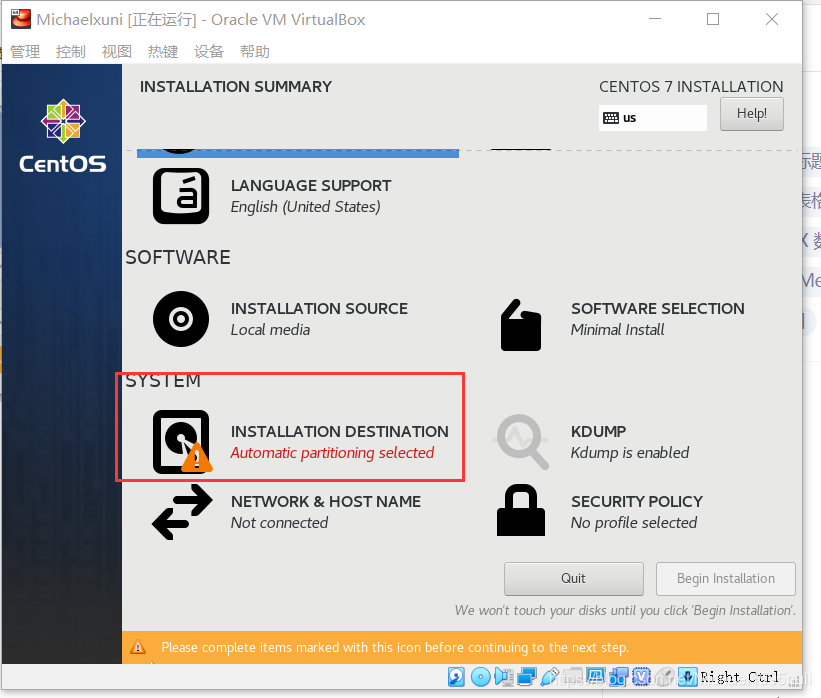Click the mouse integration status icon
This screenshot has width=821, height=698.
tap(665, 677)
